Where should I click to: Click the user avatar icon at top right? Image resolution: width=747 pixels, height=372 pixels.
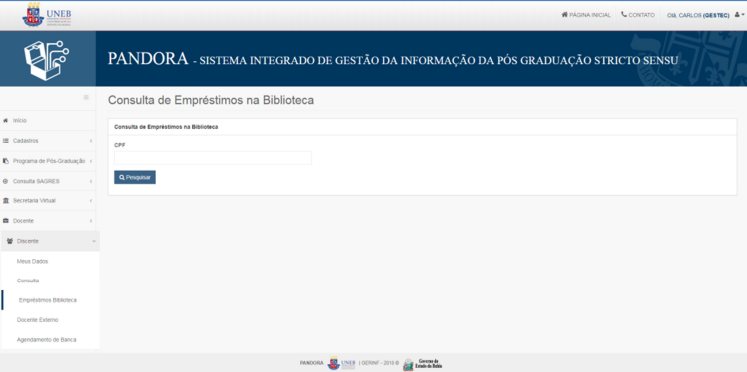click(737, 15)
